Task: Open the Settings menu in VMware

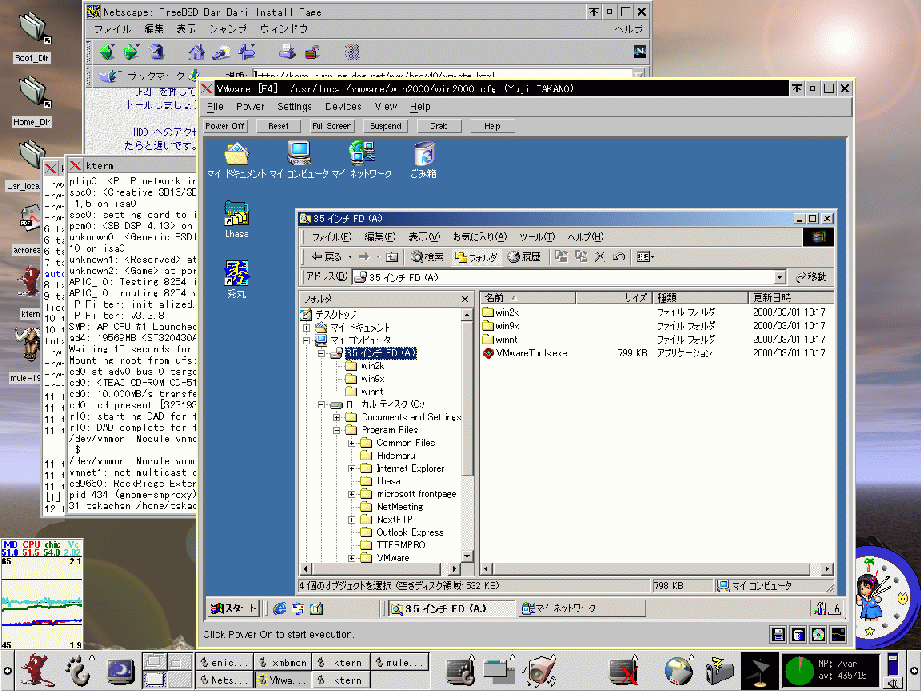Action: (x=294, y=106)
